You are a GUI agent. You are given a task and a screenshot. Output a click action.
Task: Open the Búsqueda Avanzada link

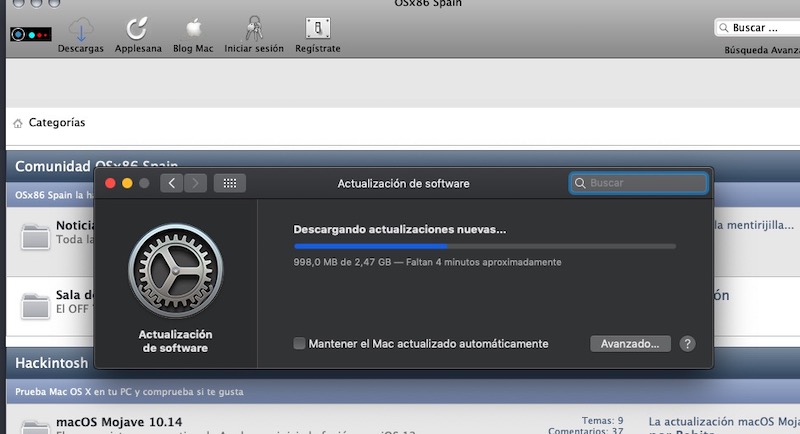click(x=762, y=50)
